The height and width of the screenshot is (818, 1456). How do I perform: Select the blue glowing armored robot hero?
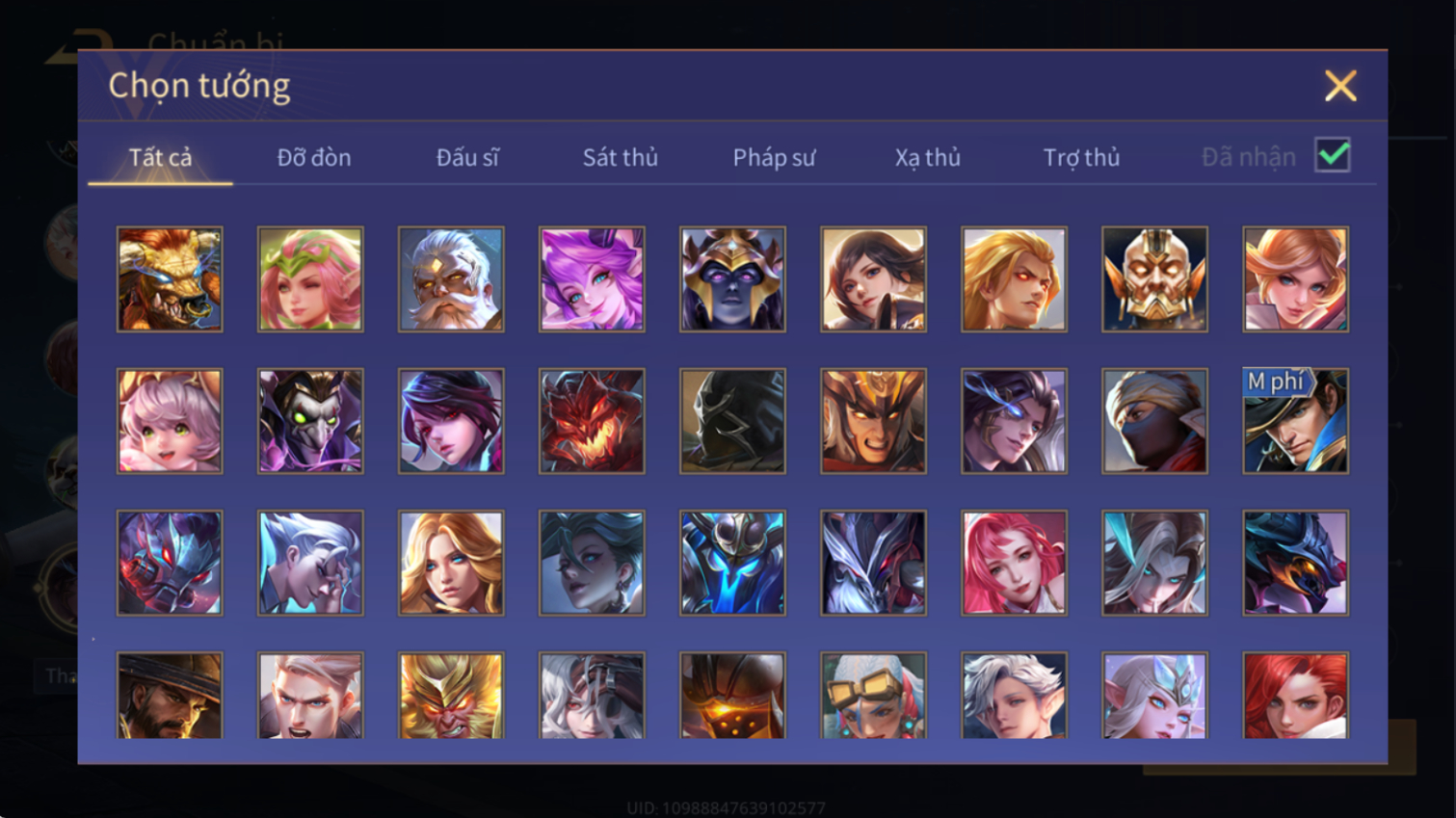(732, 563)
